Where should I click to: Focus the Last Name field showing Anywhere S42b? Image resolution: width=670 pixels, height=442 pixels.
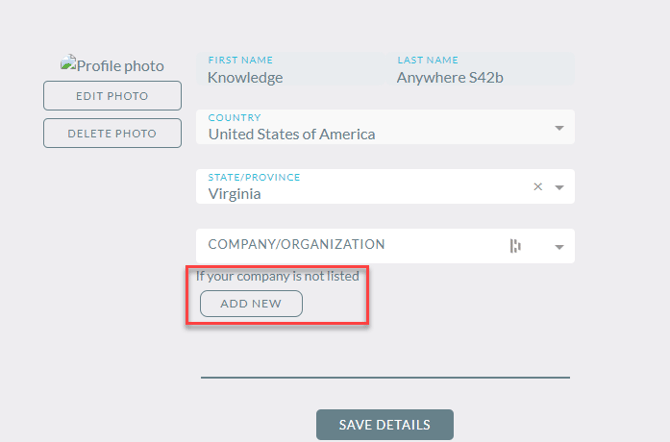click(x=480, y=69)
